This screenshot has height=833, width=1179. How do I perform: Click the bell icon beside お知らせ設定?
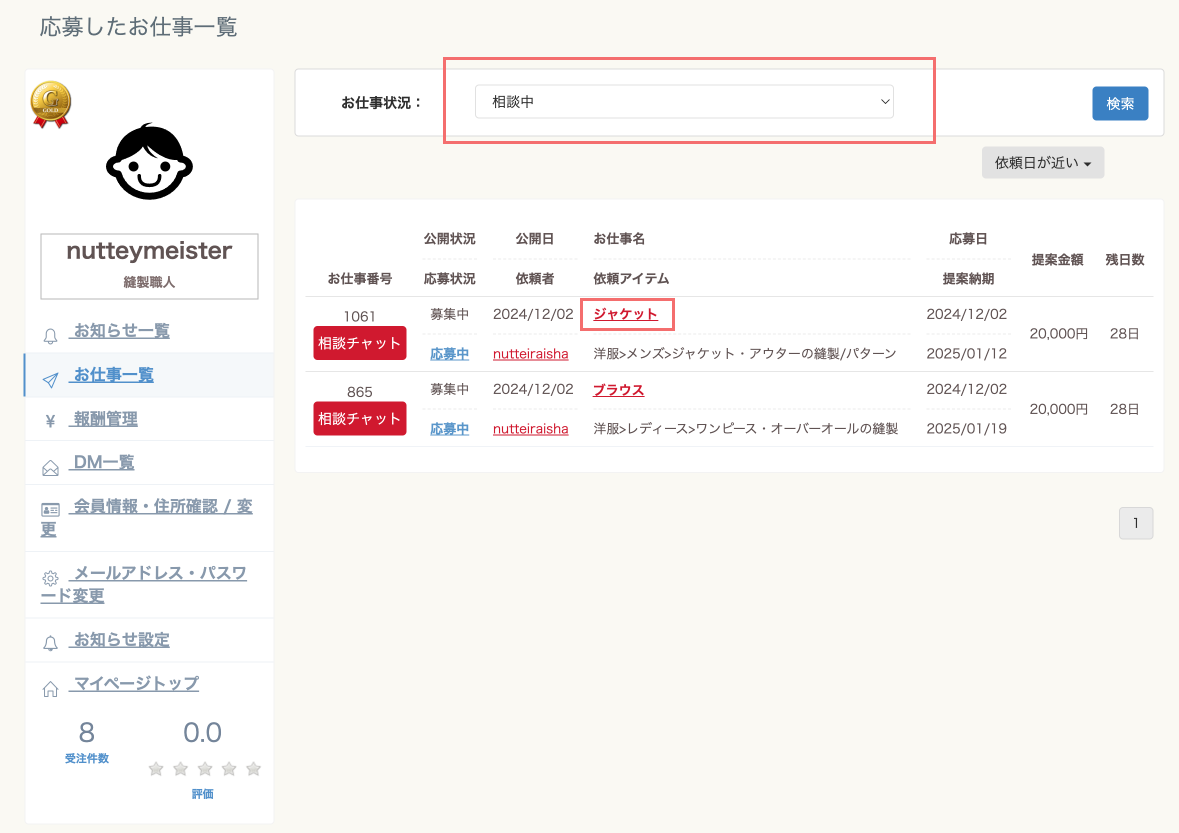(50, 643)
